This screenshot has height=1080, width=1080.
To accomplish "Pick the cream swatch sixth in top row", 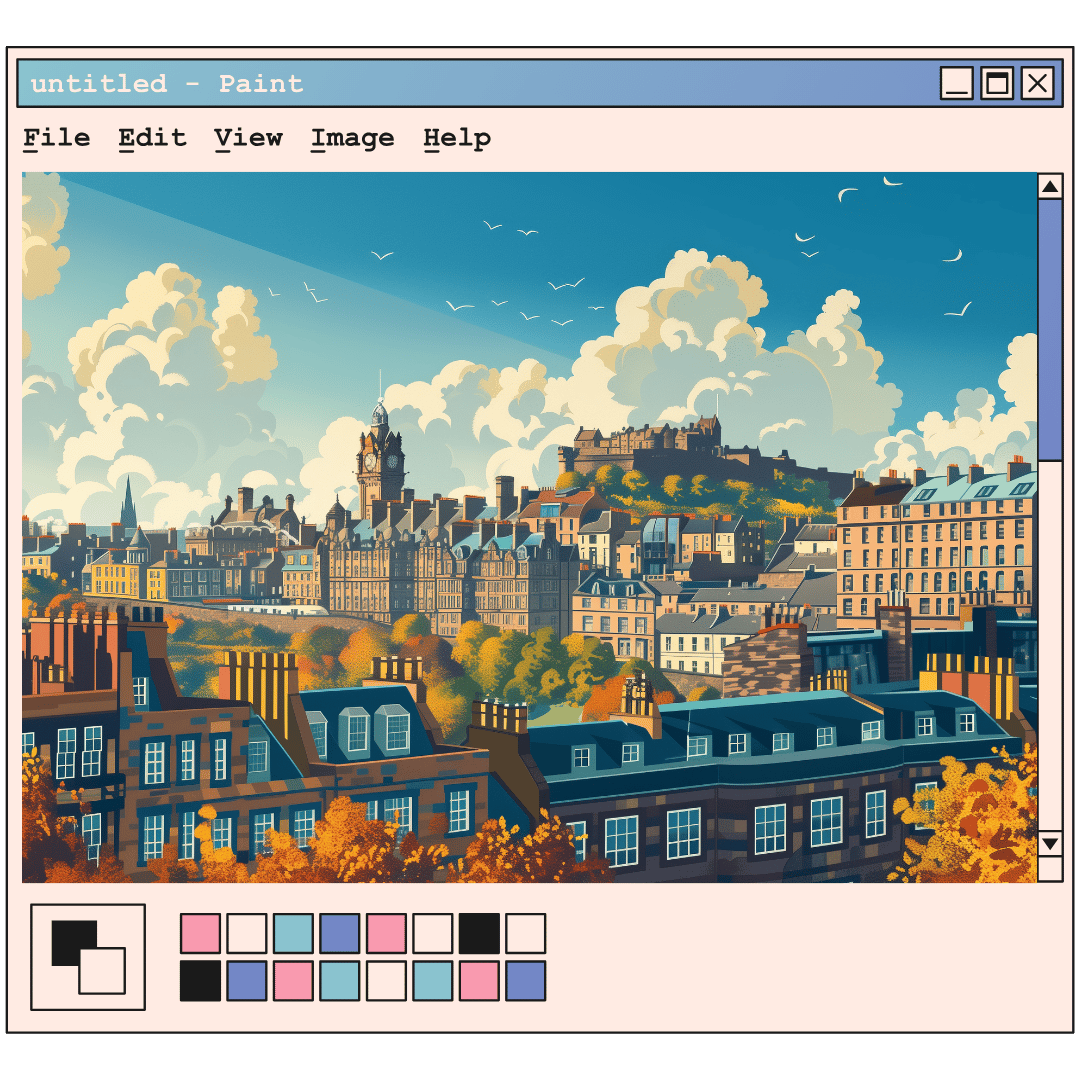I will [x=433, y=934].
